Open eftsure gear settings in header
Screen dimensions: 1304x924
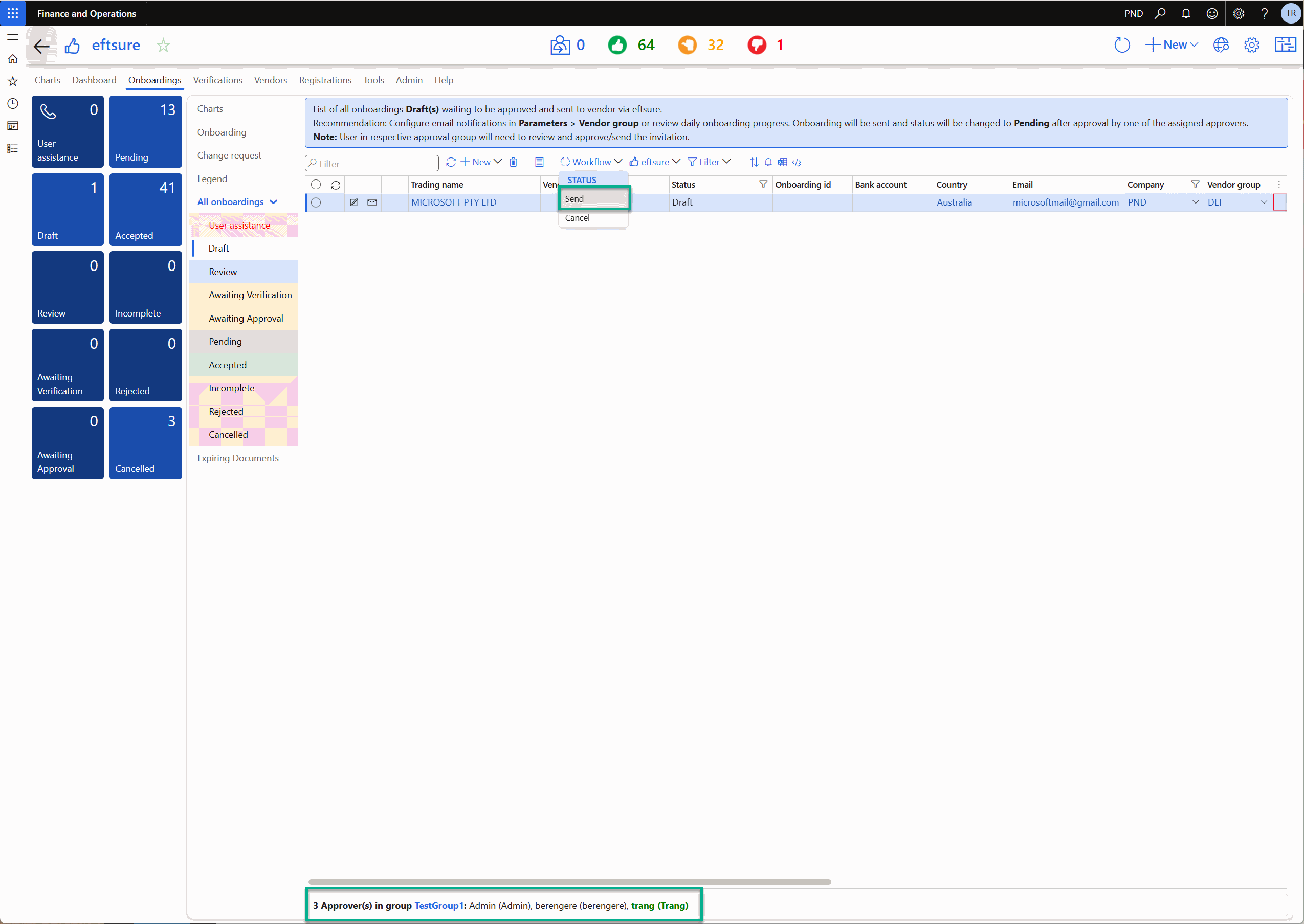1252,45
